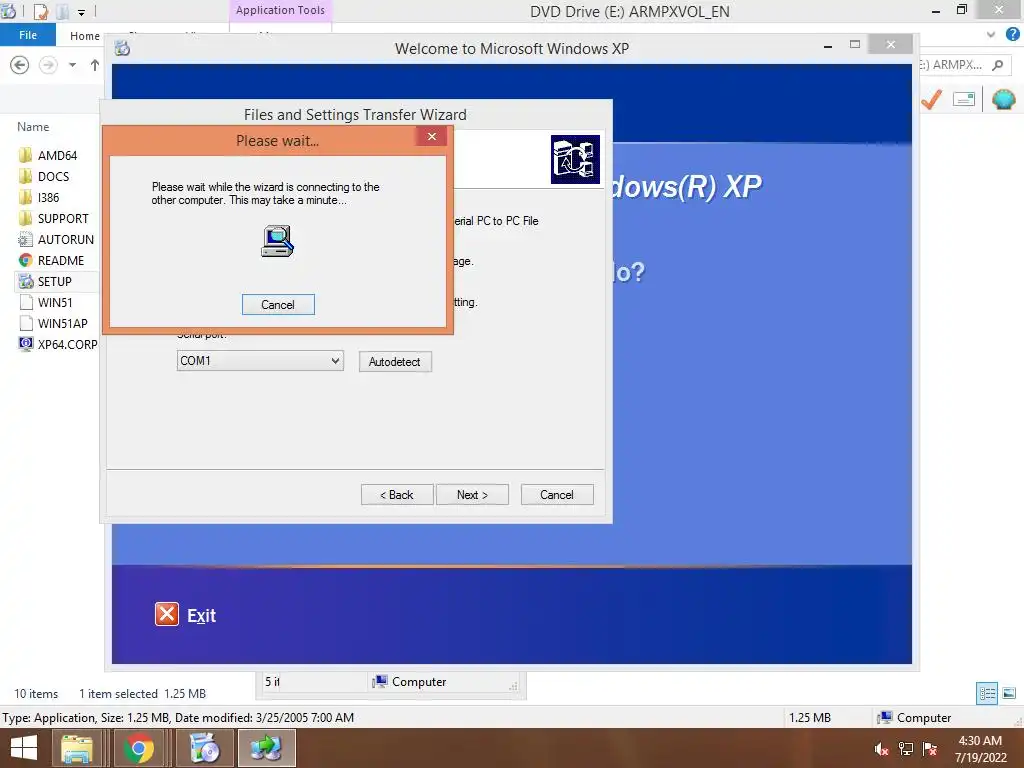Click the red Exit X icon
This screenshot has width=1024, height=768.
click(167, 615)
